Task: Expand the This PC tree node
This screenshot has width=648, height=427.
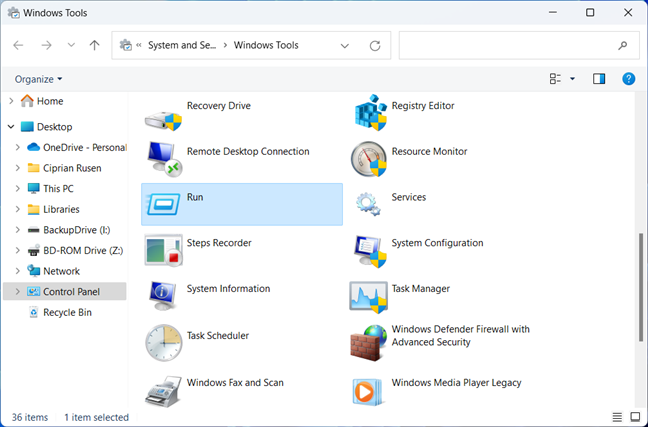Action: click(x=17, y=188)
